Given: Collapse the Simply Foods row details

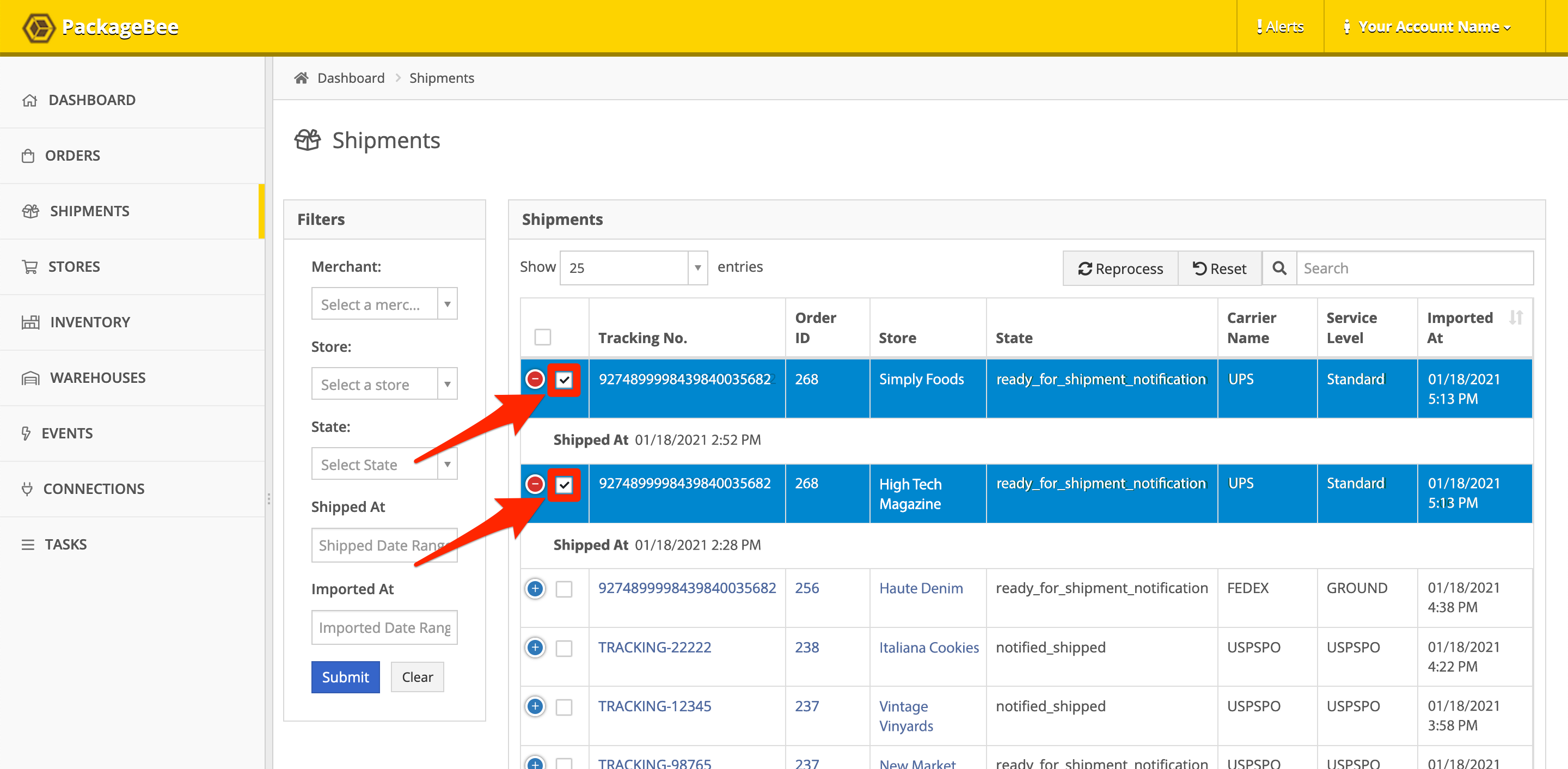Looking at the screenshot, I should pos(535,379).
